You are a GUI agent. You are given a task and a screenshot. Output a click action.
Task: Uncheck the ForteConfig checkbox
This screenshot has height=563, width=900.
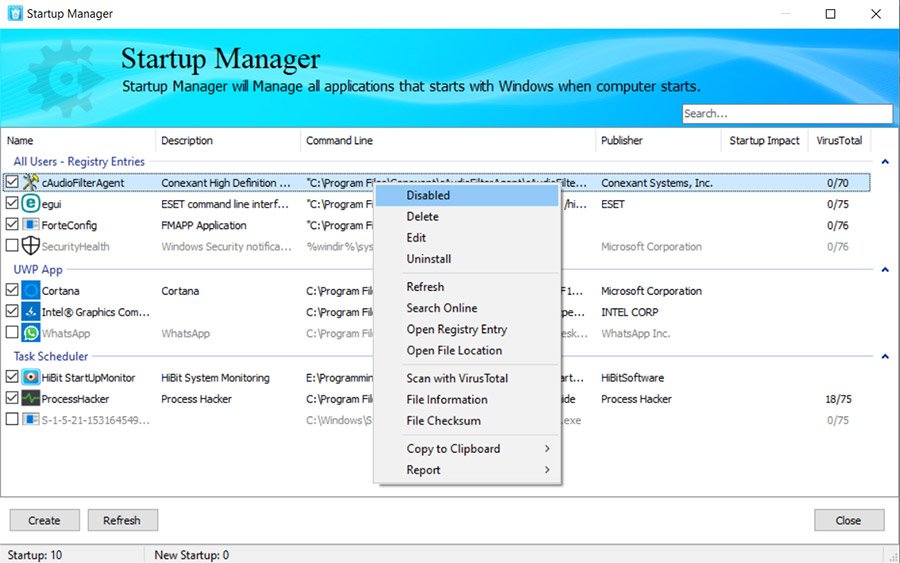(x=11, y=224)
